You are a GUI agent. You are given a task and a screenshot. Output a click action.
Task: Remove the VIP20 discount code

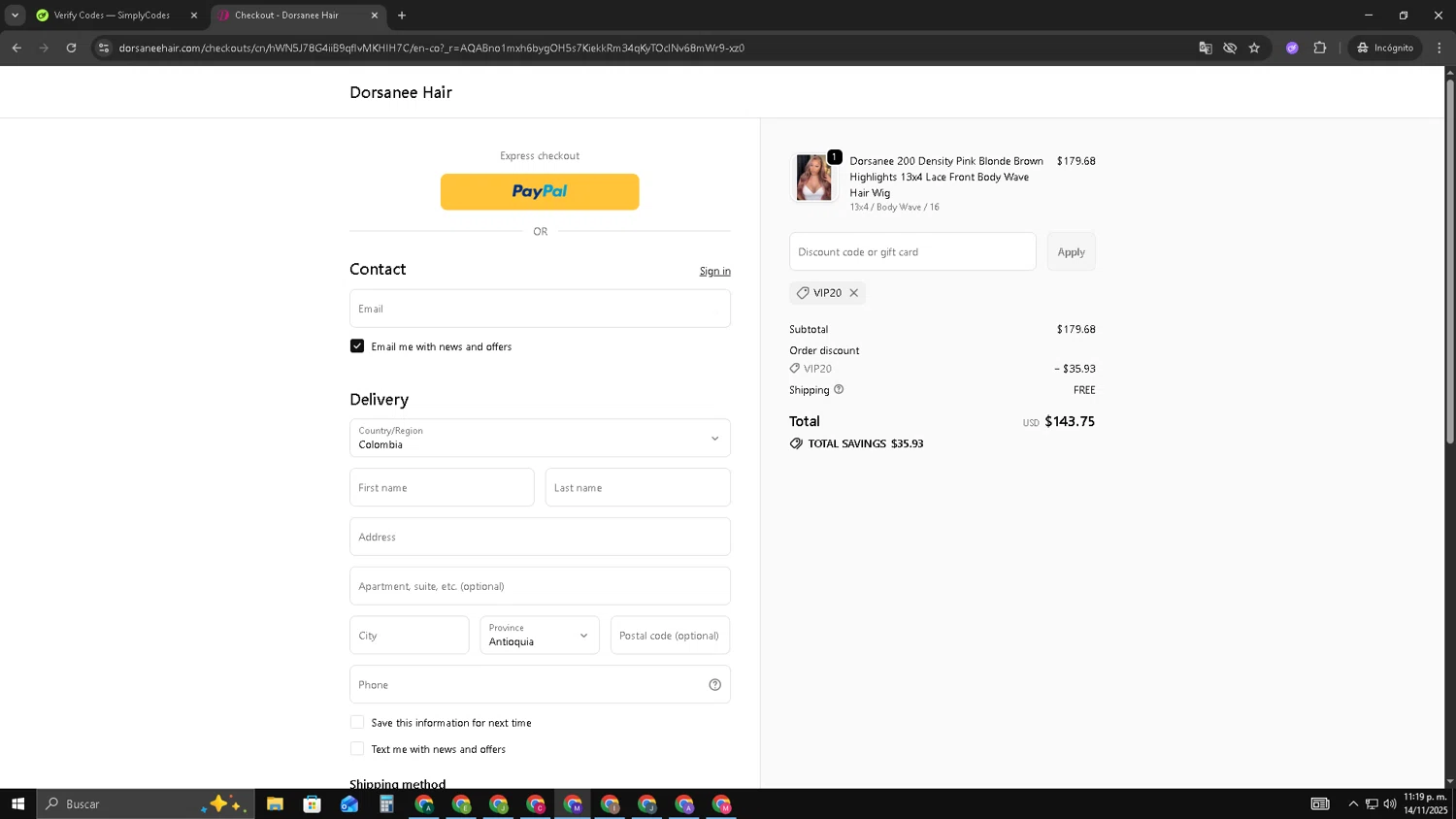click(x=854, y=293)
